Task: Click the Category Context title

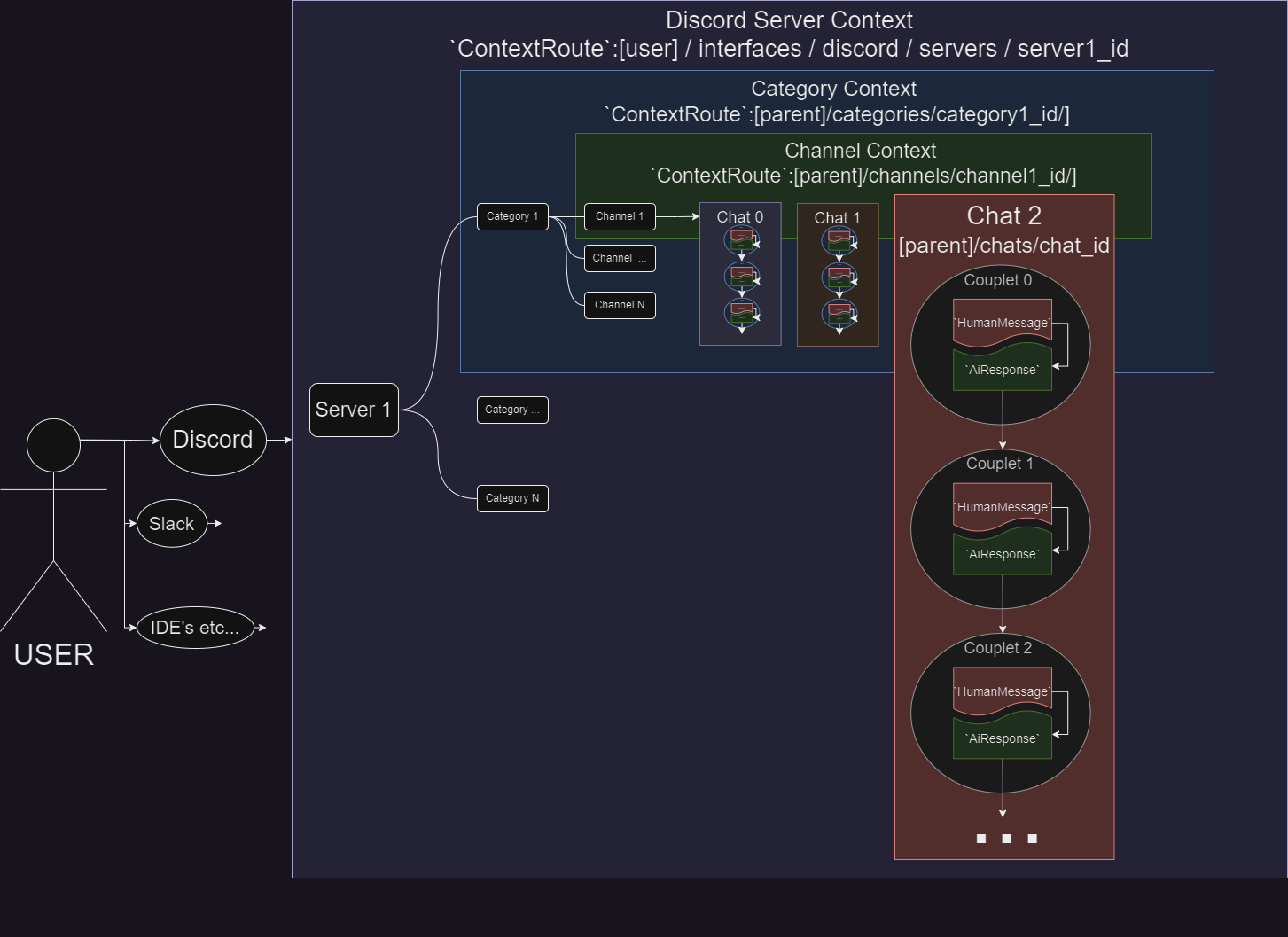Action: [x=833, y=89]
